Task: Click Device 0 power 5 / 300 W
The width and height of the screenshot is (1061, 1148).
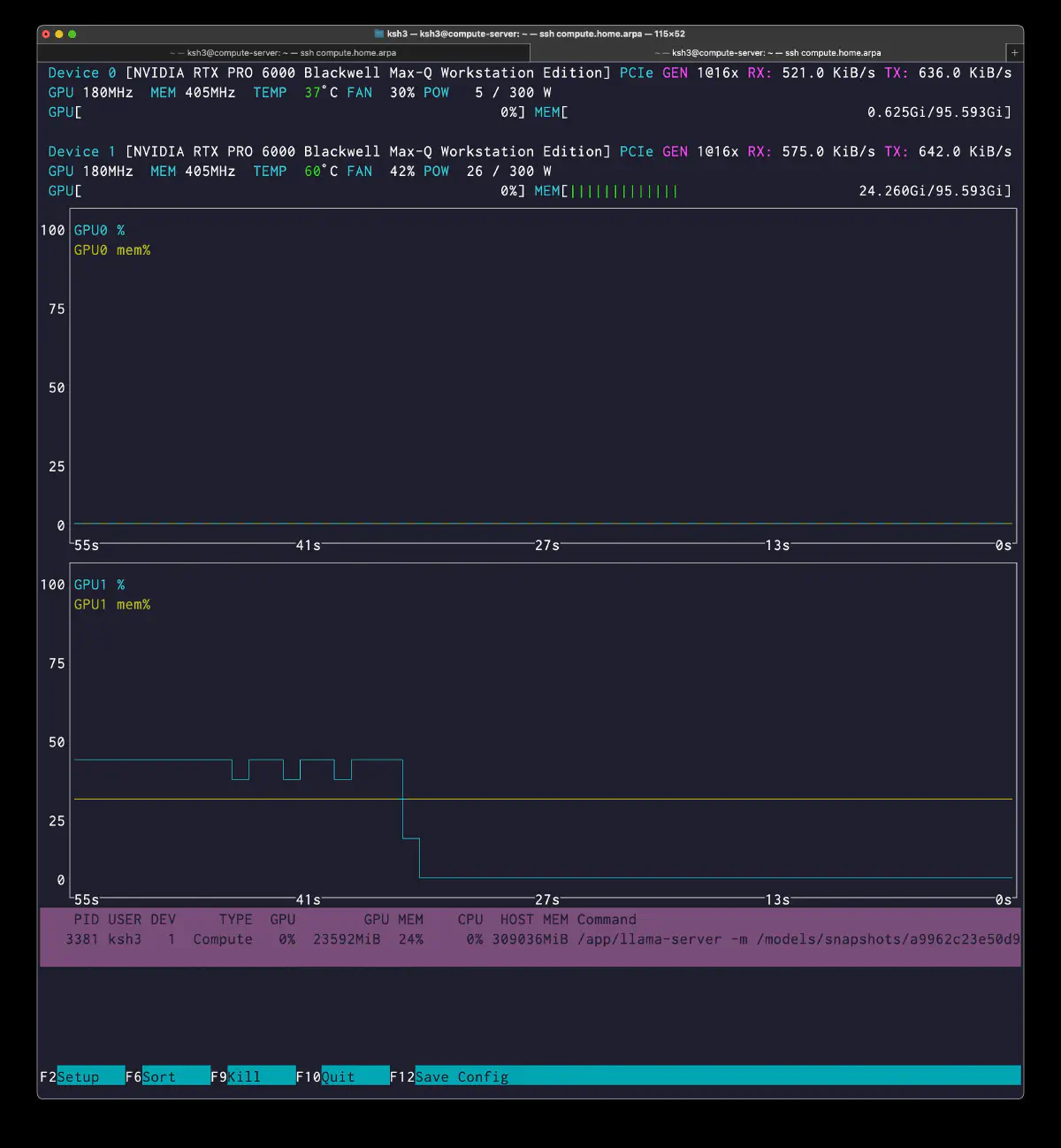Action: [513, 93]
